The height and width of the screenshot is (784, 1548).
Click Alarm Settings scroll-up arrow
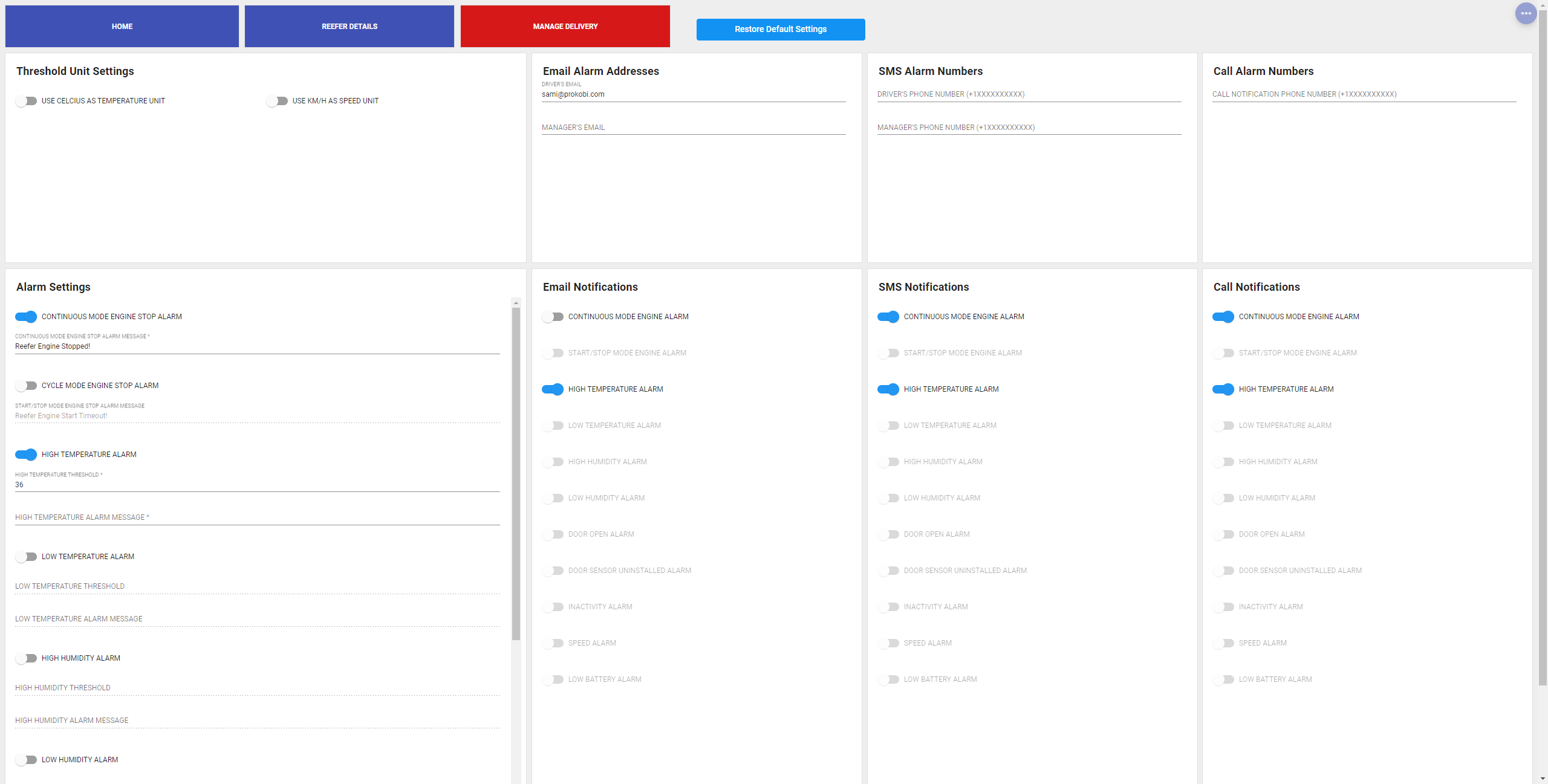coord(516,302)
